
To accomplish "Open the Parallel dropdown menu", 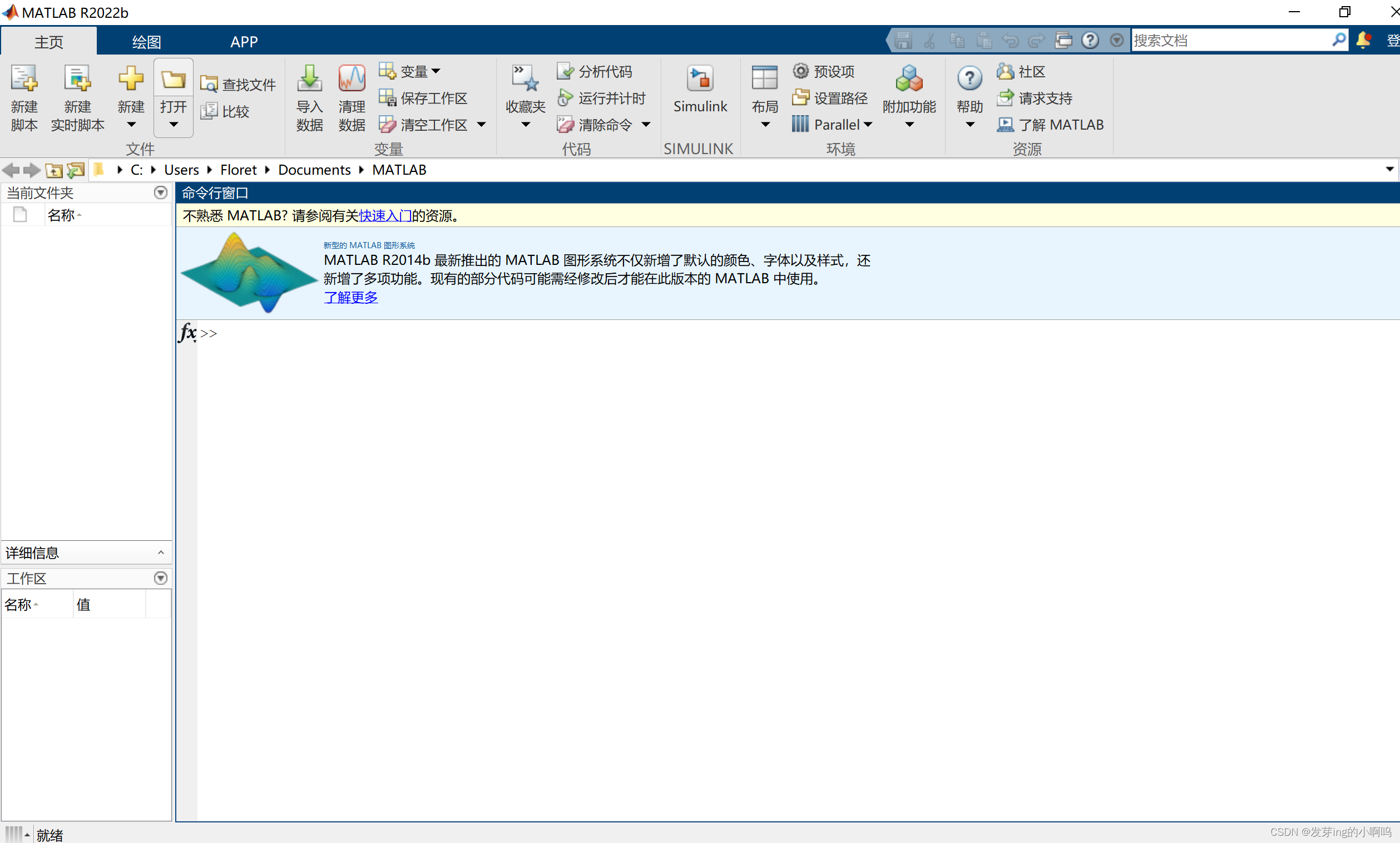I will point(832,125).
